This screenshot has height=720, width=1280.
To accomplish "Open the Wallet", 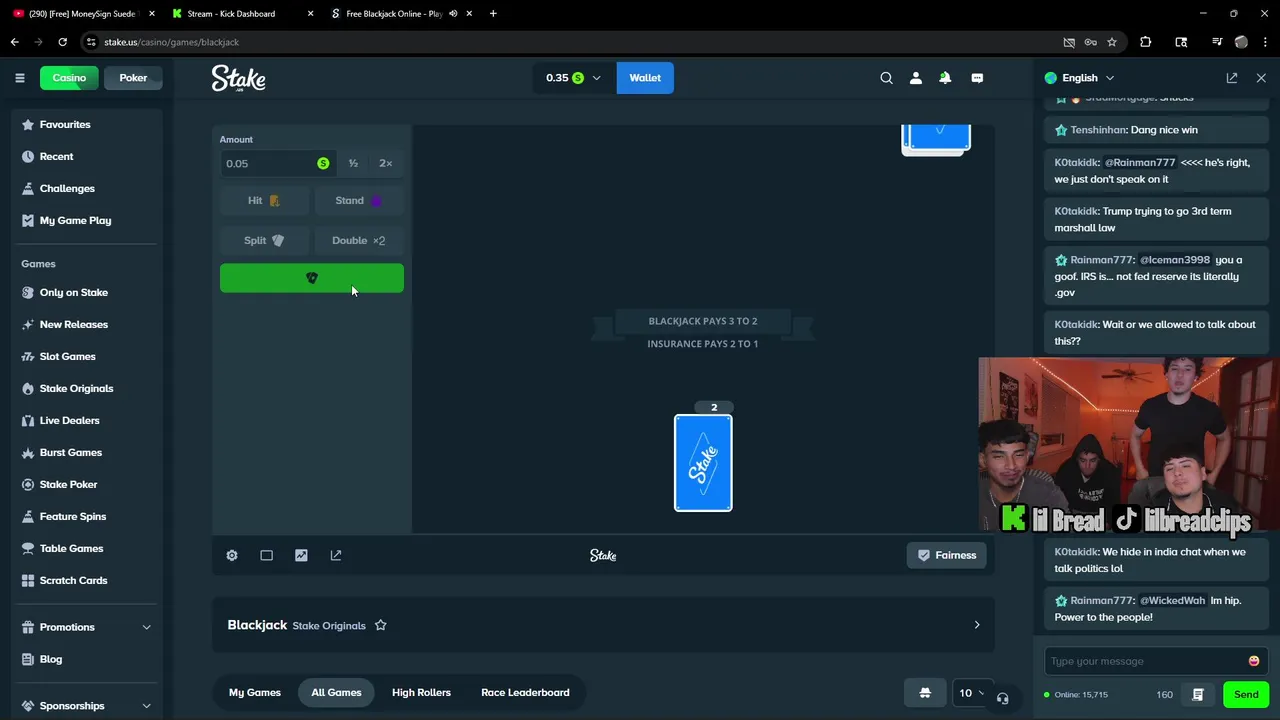I will (x=645, y=78).
